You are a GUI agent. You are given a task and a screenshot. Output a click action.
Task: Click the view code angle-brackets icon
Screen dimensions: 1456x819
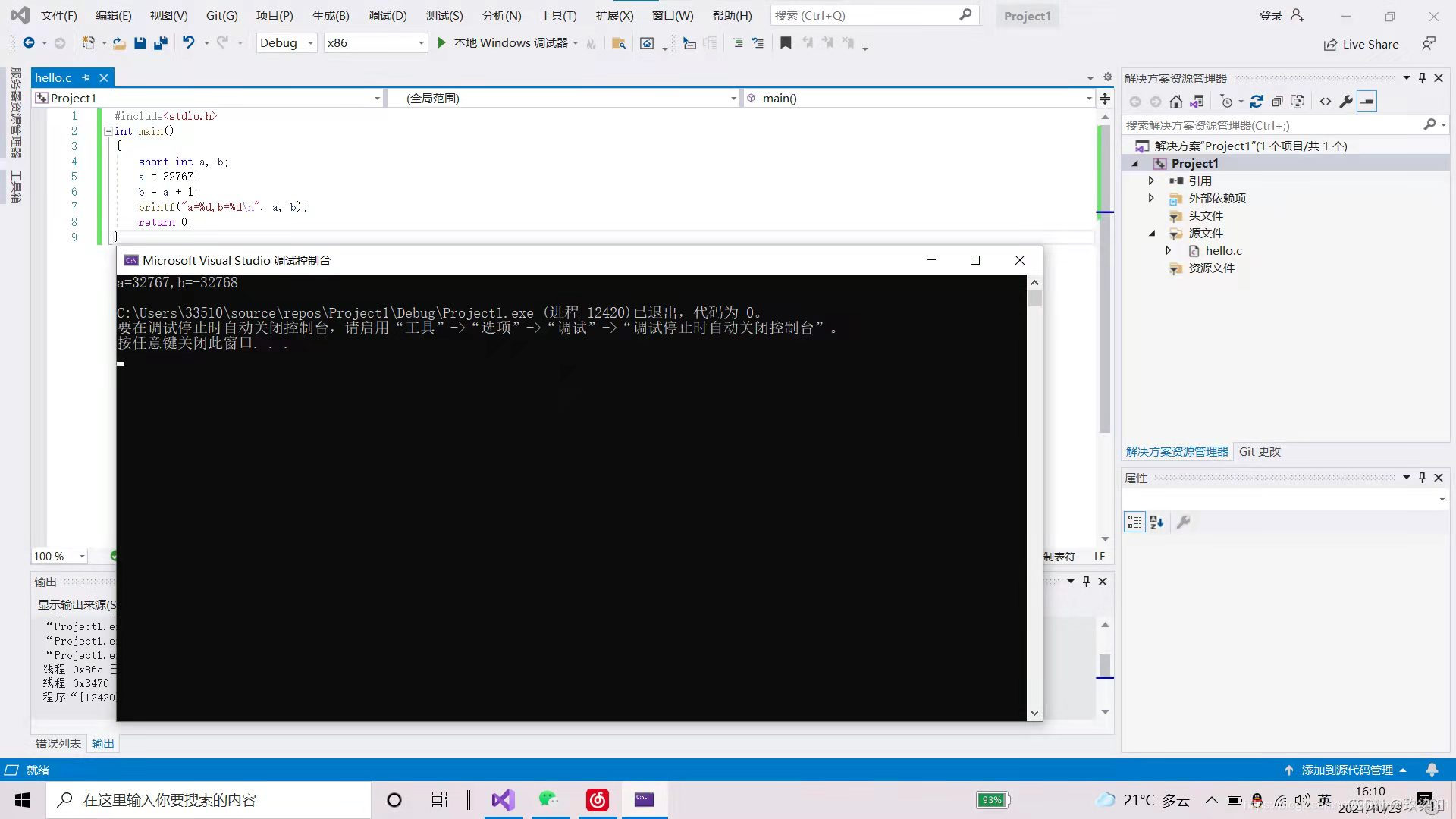[1325, 102]
